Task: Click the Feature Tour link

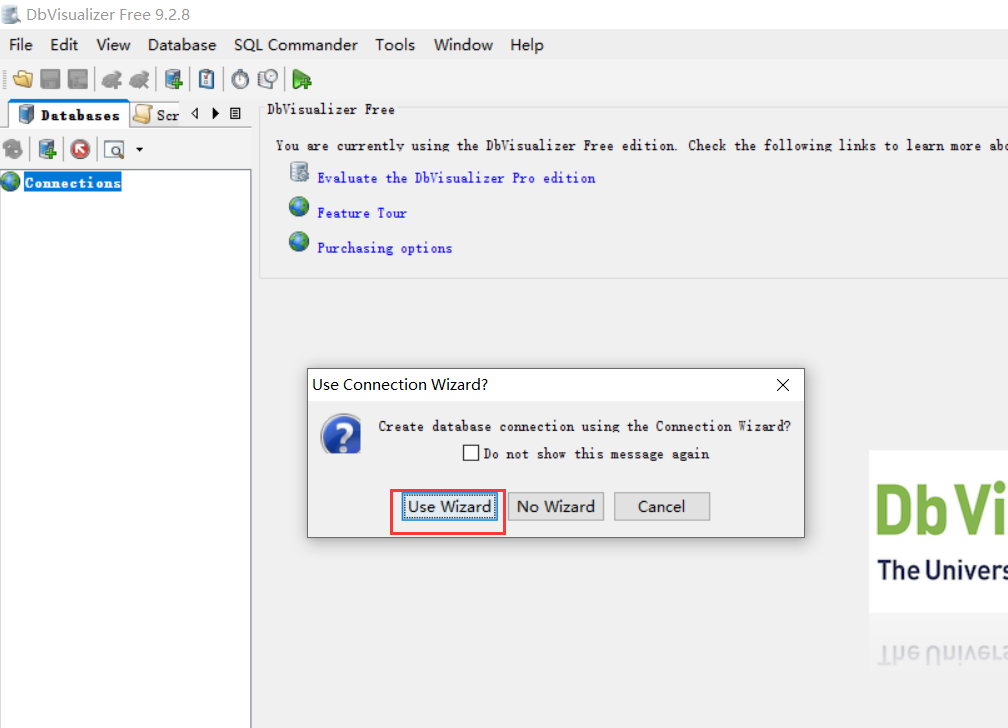Action: tap(362, 212)
